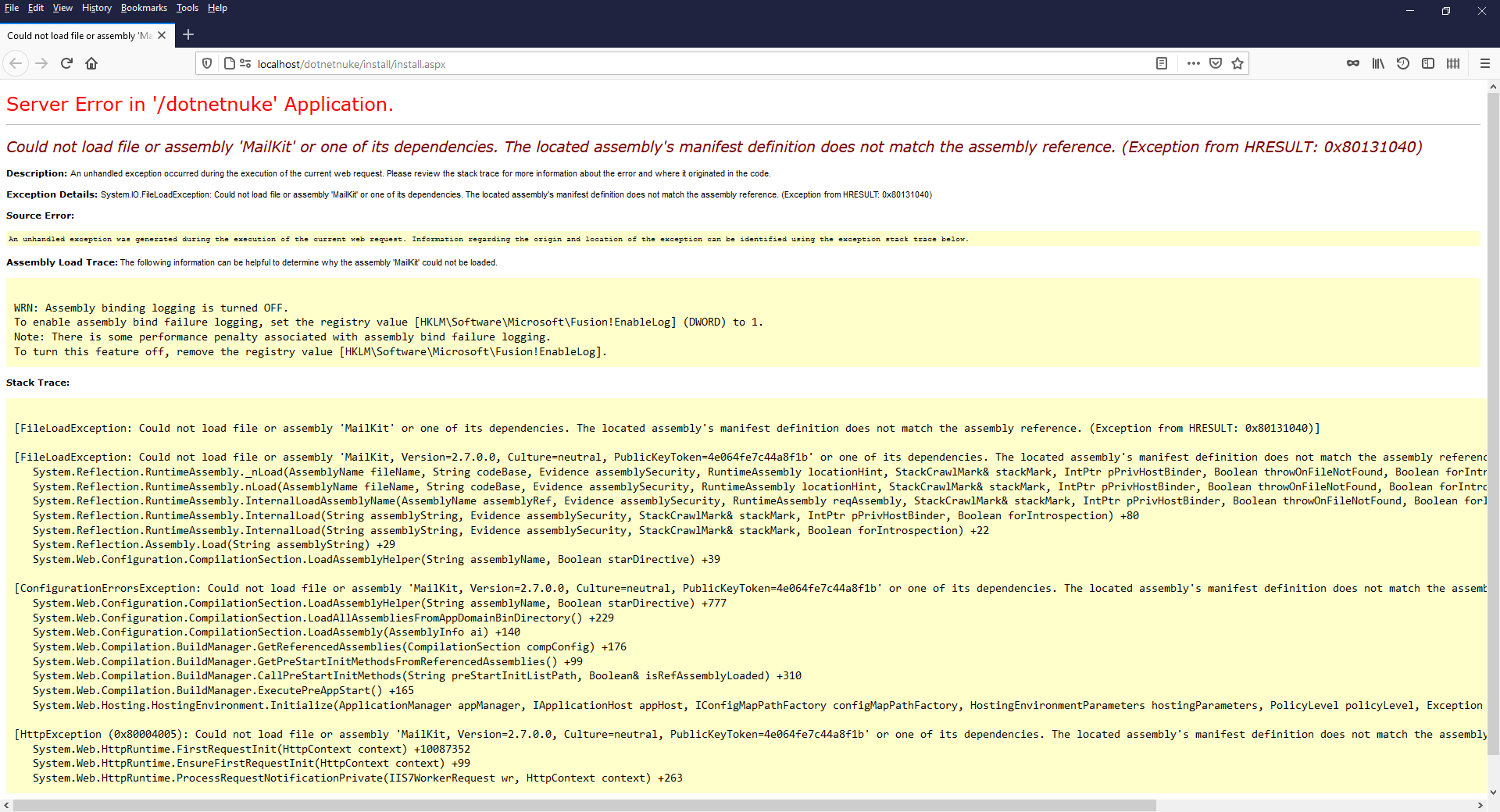Click 'Server Error in /dotnetnuke Application' heading
Screen dimensions: 1500x812
(x=200, y=105)
